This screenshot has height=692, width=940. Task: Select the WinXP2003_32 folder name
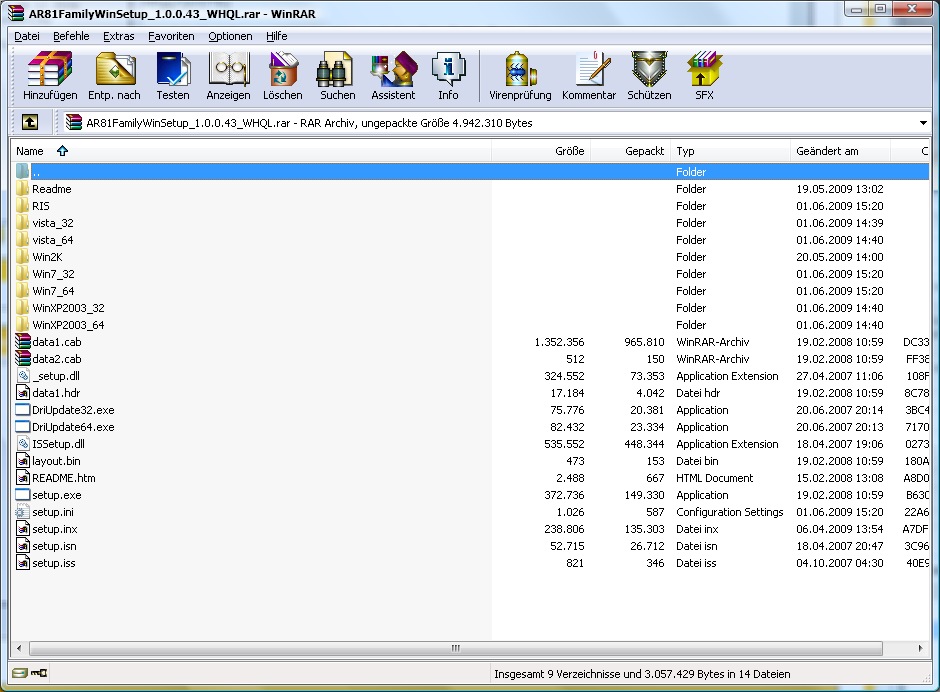click(x=68, y=308)
